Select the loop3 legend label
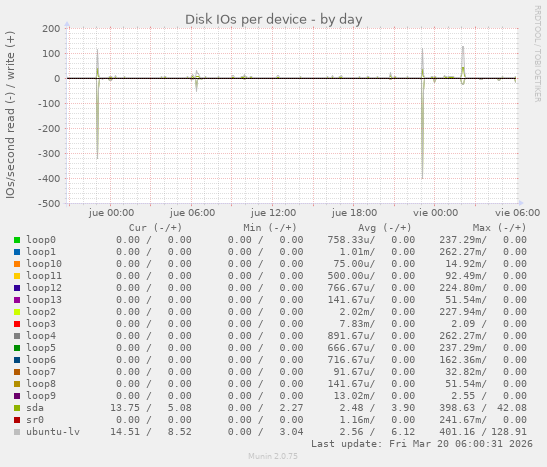 [41, 324]
